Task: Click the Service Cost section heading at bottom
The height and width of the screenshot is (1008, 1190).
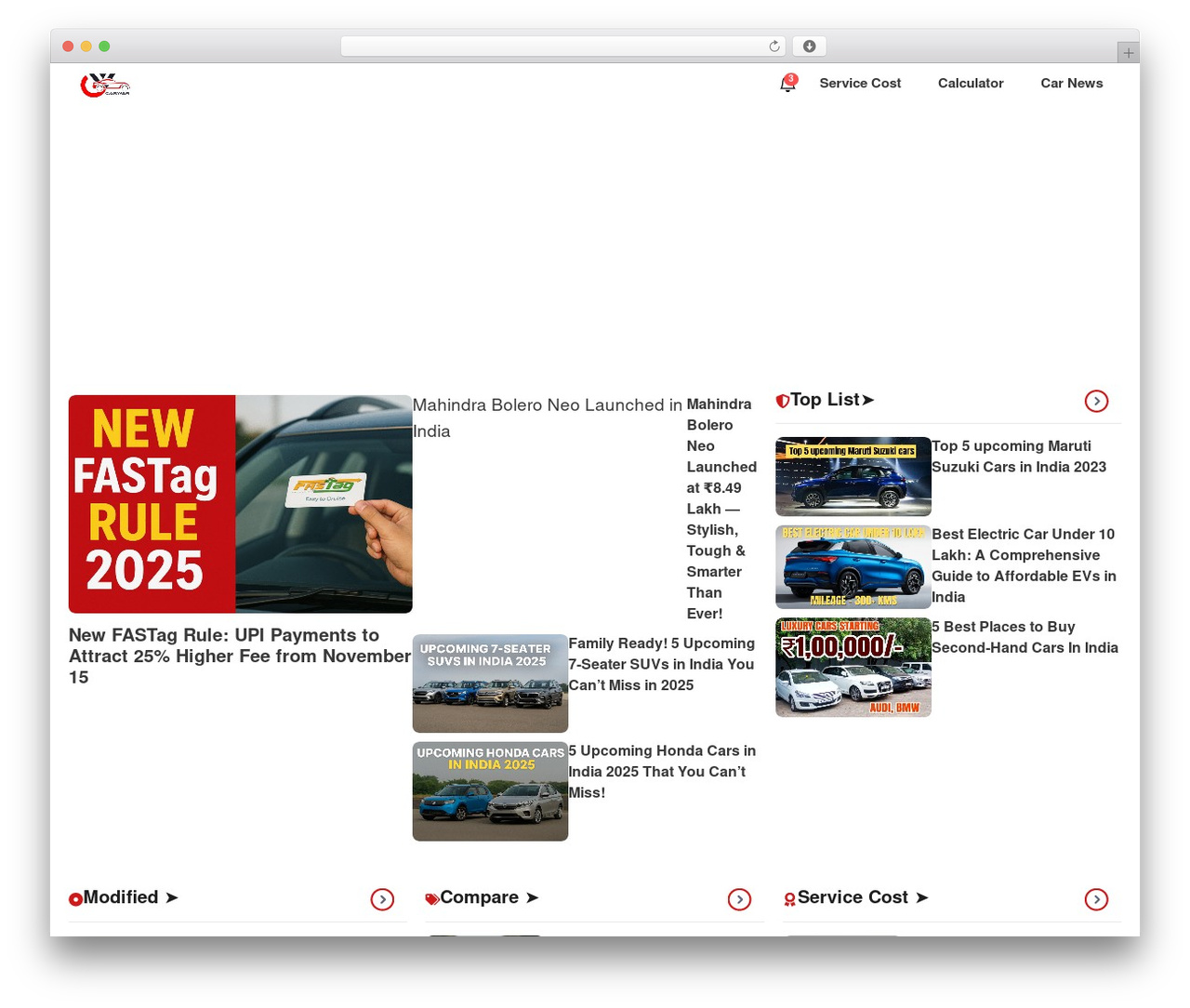Action: point(863,897)
